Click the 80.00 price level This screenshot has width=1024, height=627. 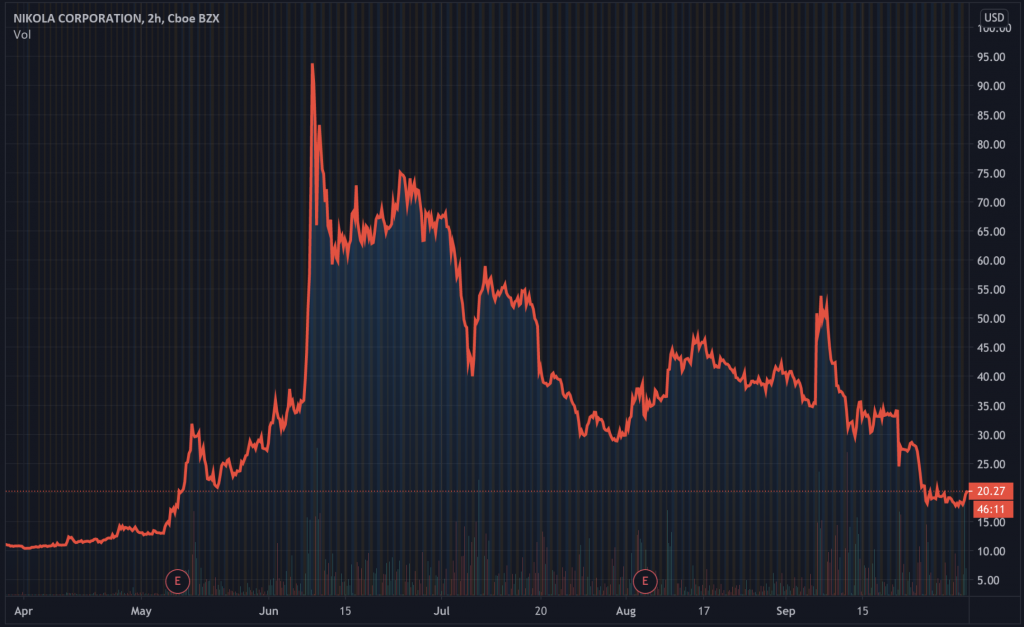[991, 144]
